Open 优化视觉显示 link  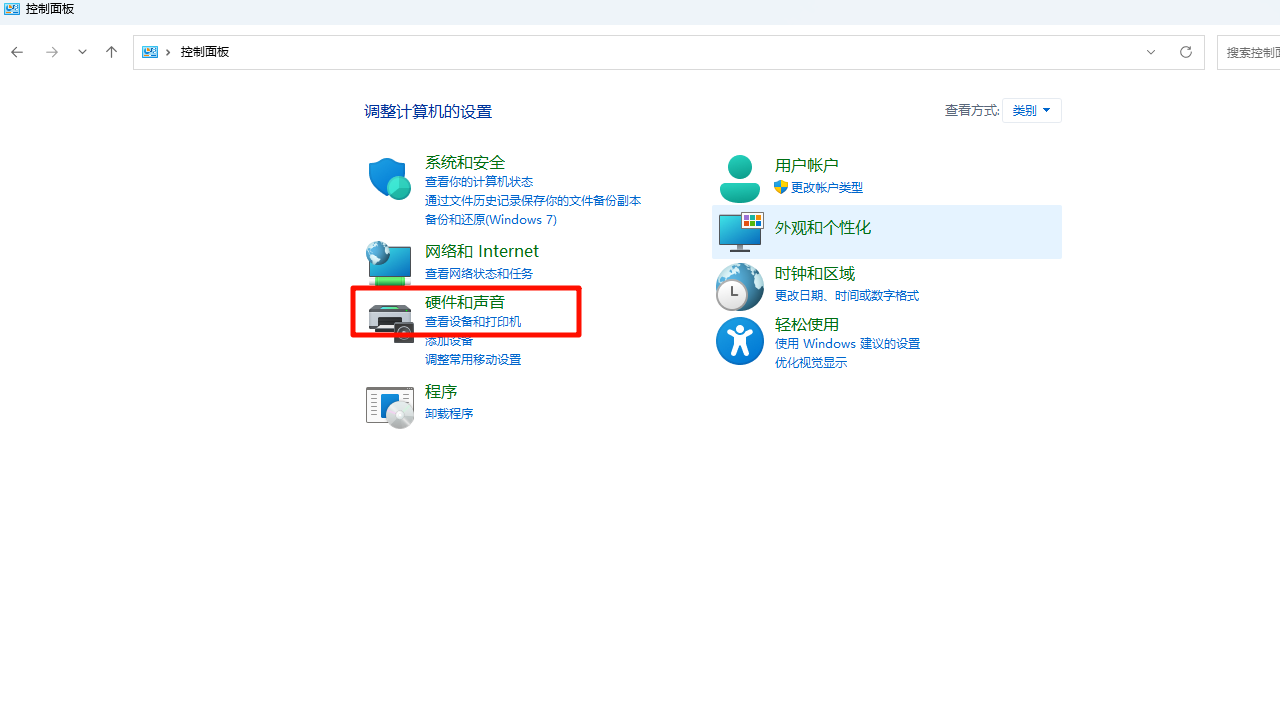click(811, 363)
